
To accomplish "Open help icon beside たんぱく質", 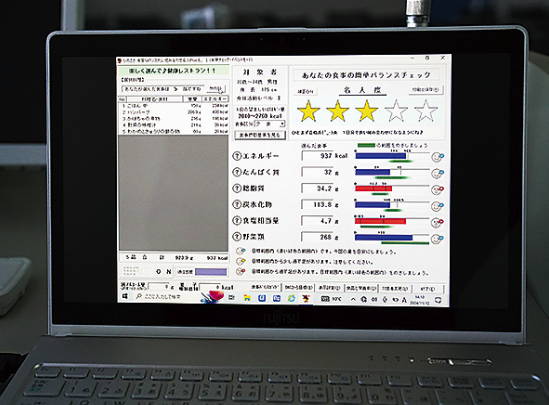I will pos(237,172).
